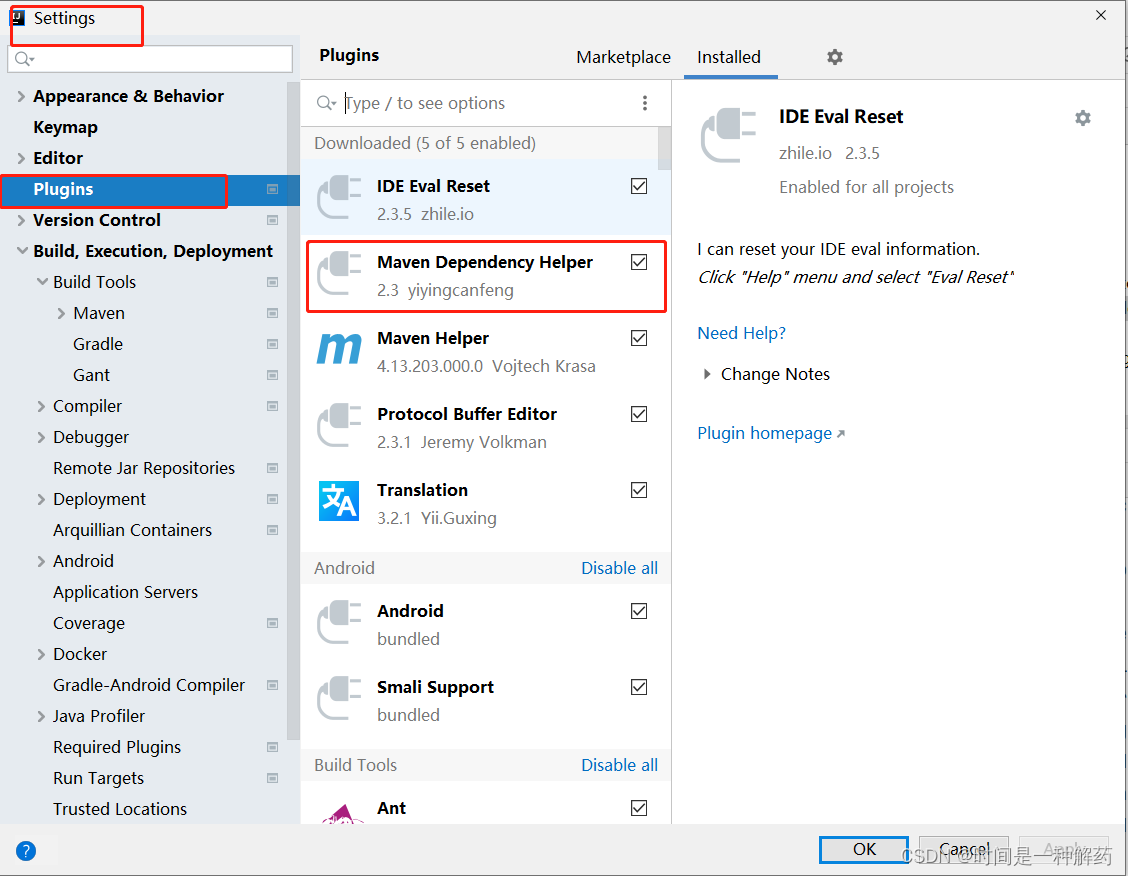The width and height of the screenshot is (1128, 876).
Task: Click the Cancel button
Action: (x=964, y=849)
